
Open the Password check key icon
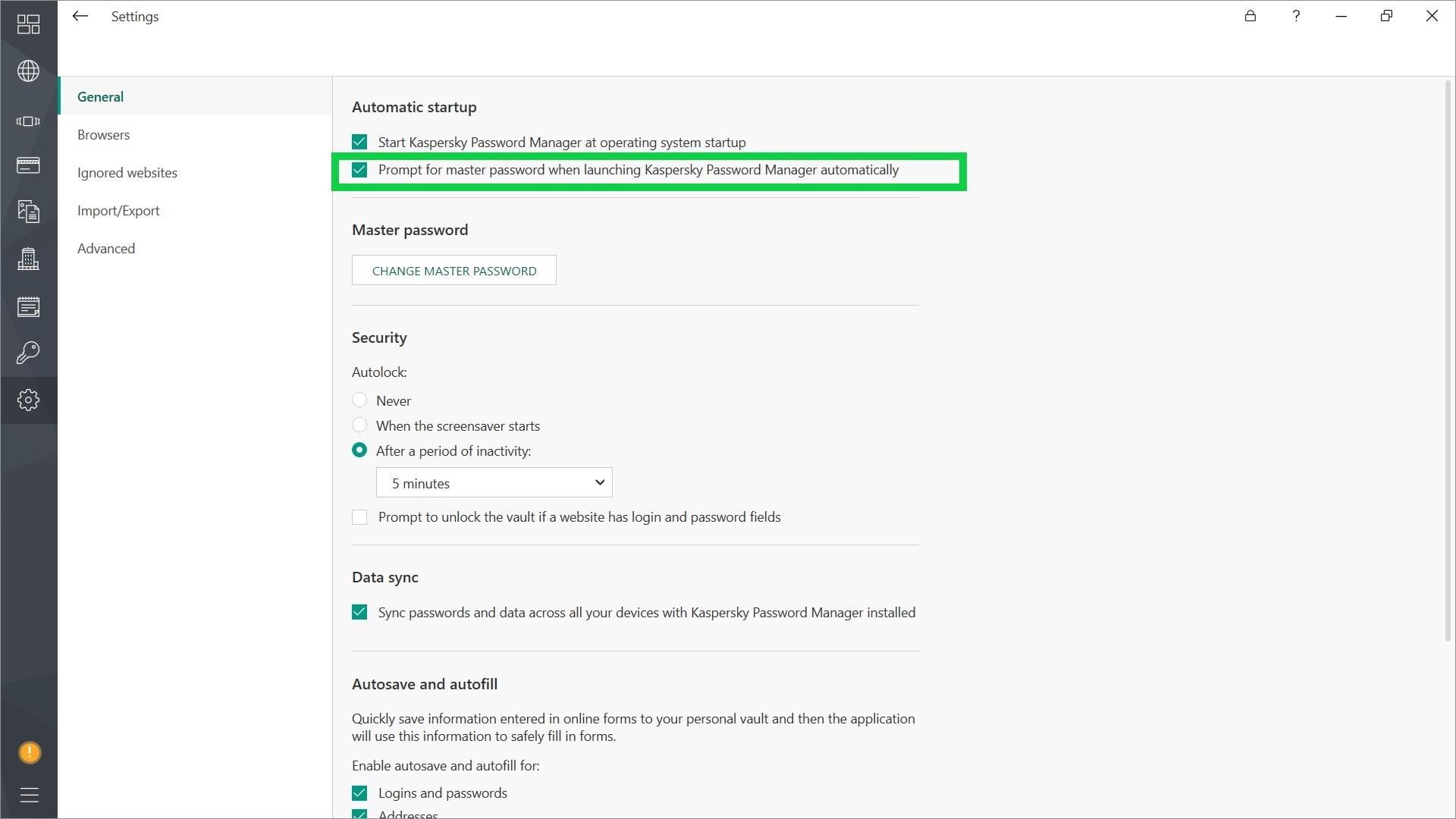click(x=28, y=353)
